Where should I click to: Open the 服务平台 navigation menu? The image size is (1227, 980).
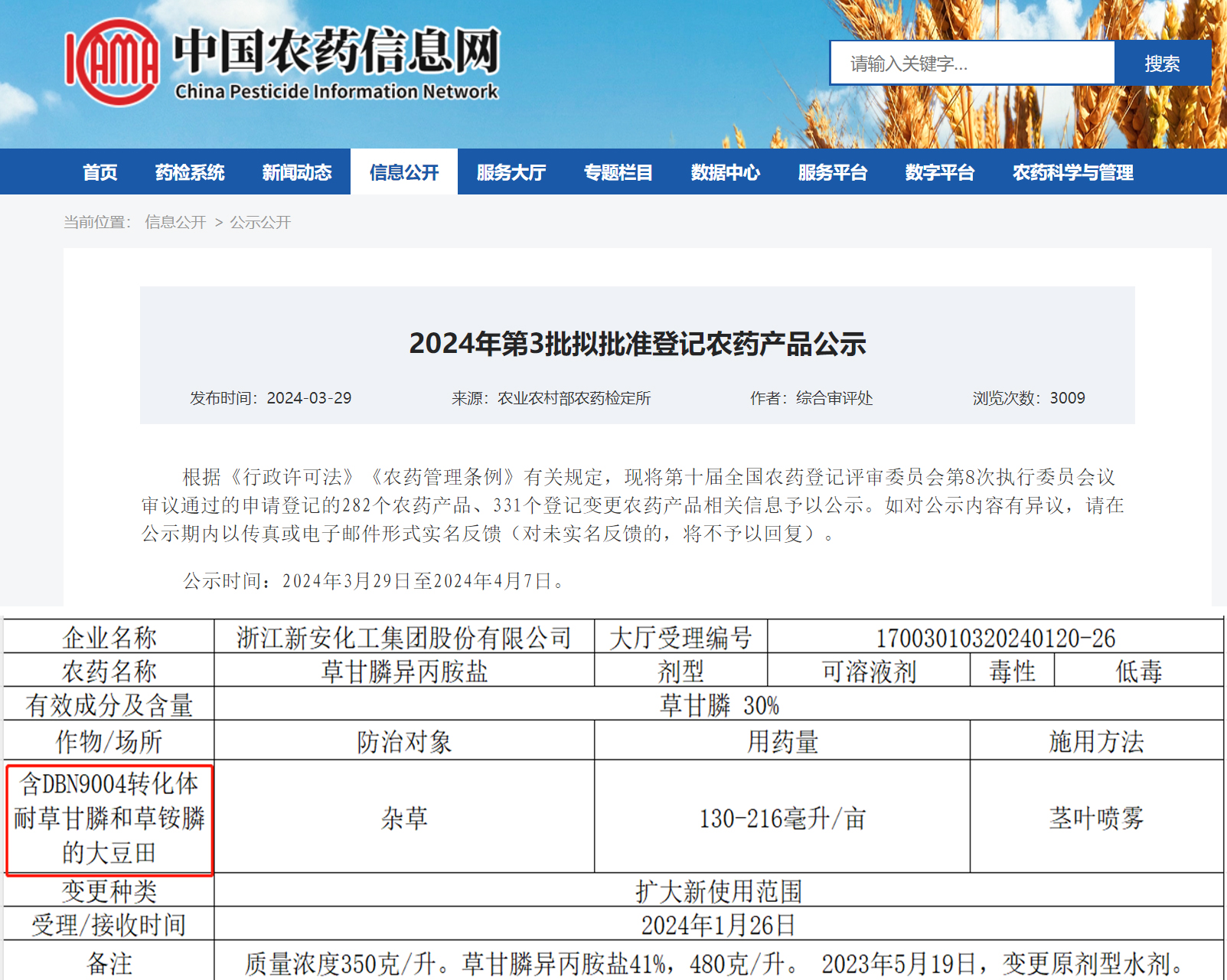pos(831,172)
